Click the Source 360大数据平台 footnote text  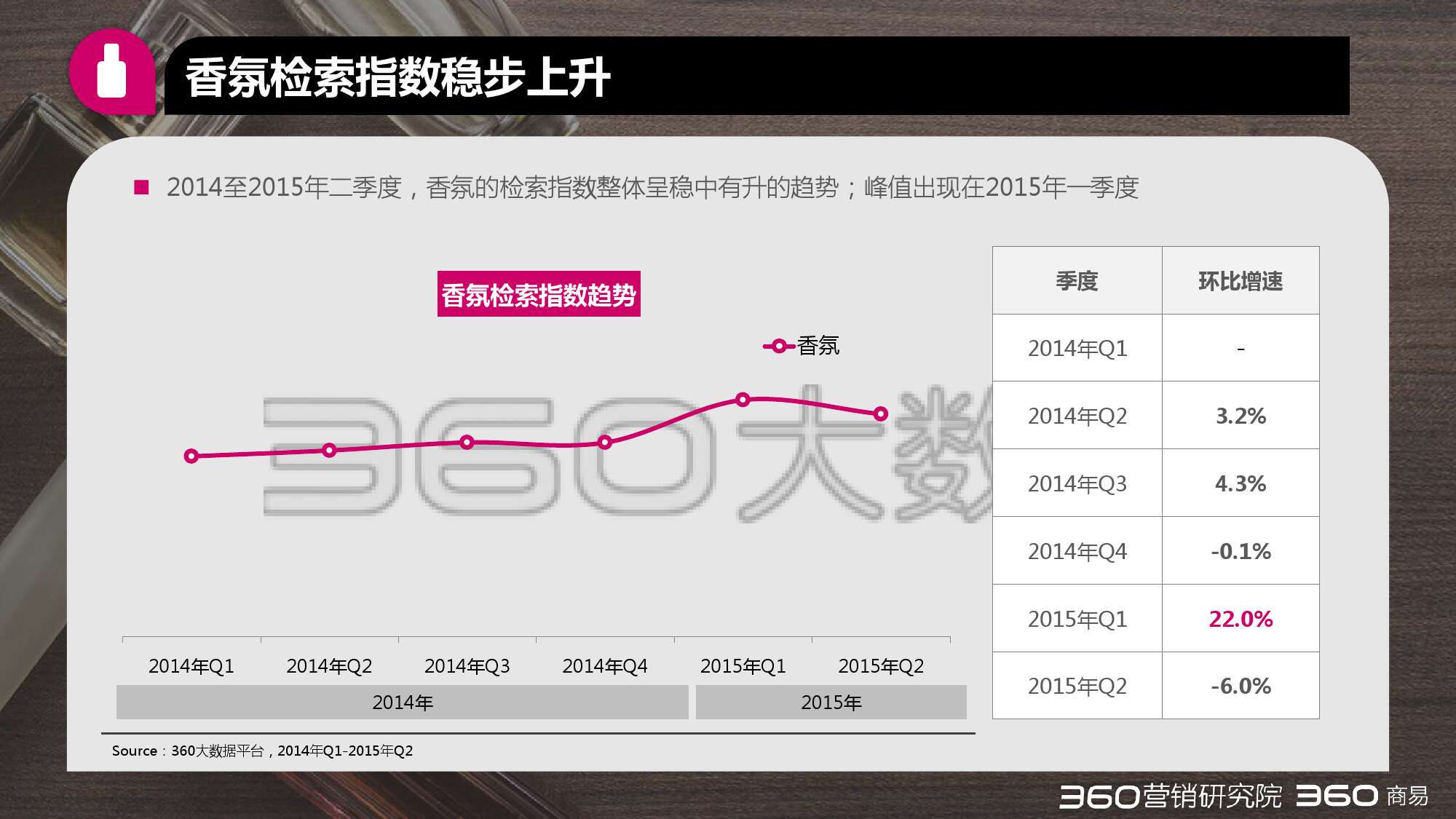click(x=262, y=751)
